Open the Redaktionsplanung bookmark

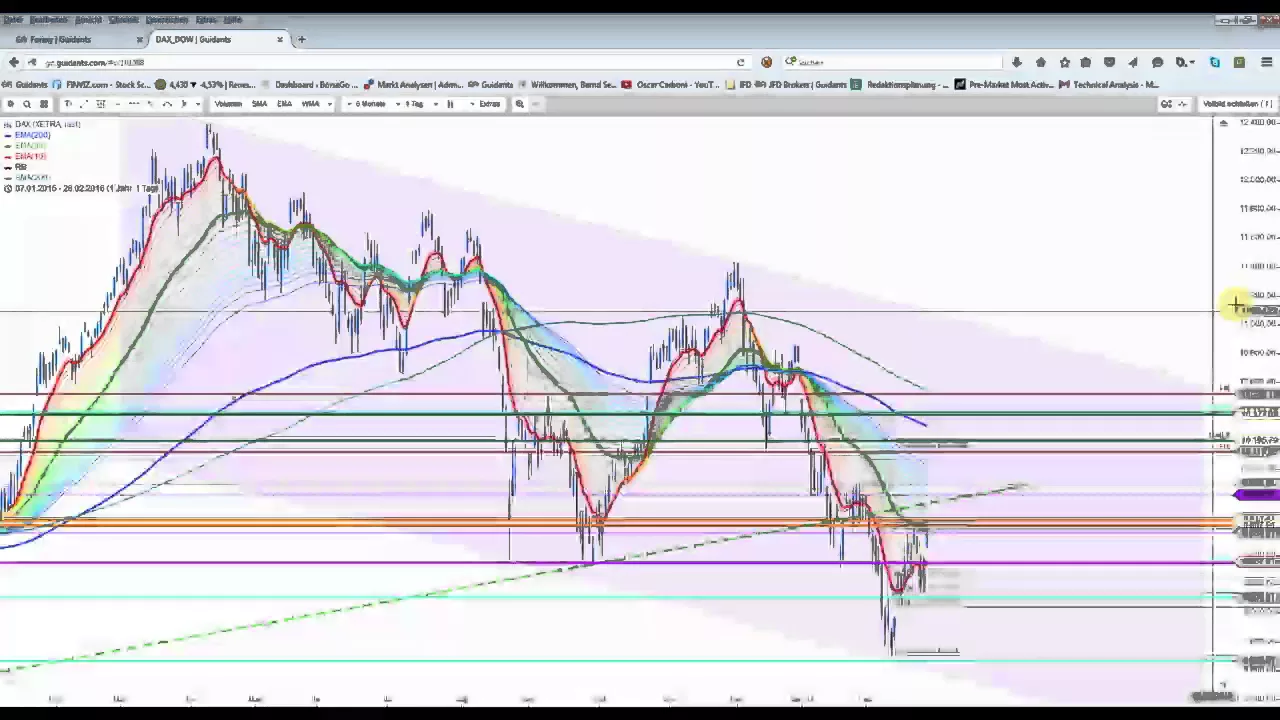pyautogui.click(x=901, y=85)
